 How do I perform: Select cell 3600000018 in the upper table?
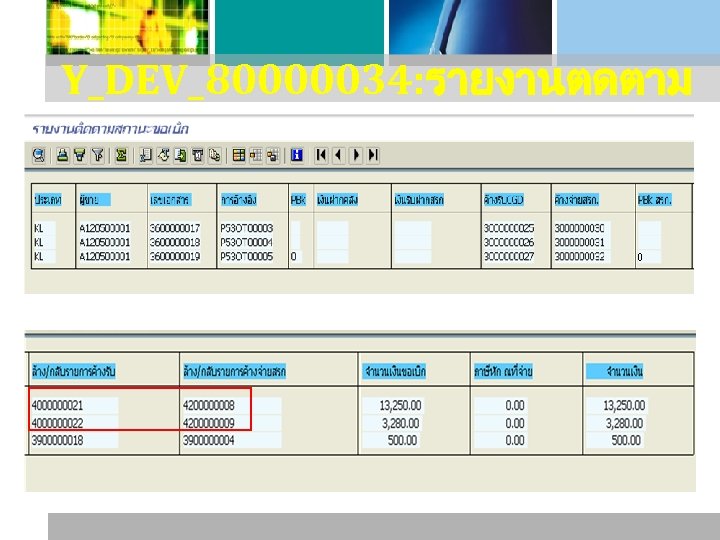175,242
